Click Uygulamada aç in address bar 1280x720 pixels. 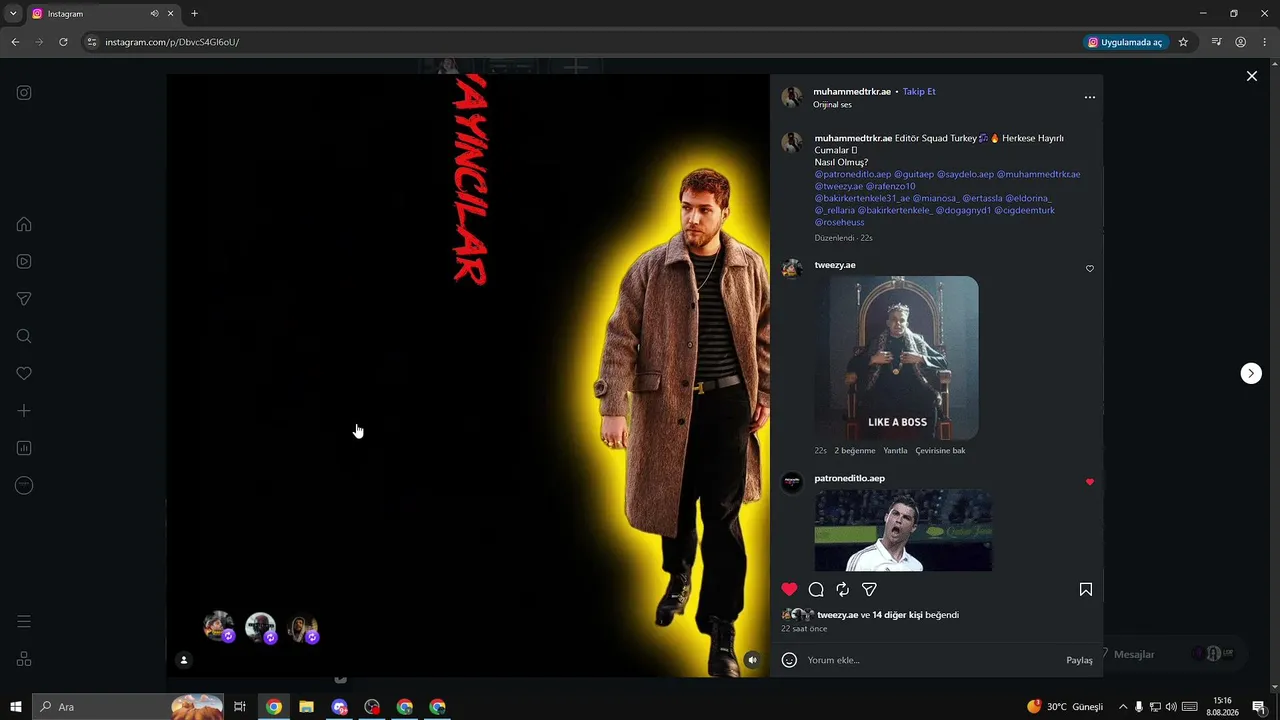(x=1125, y=42)
